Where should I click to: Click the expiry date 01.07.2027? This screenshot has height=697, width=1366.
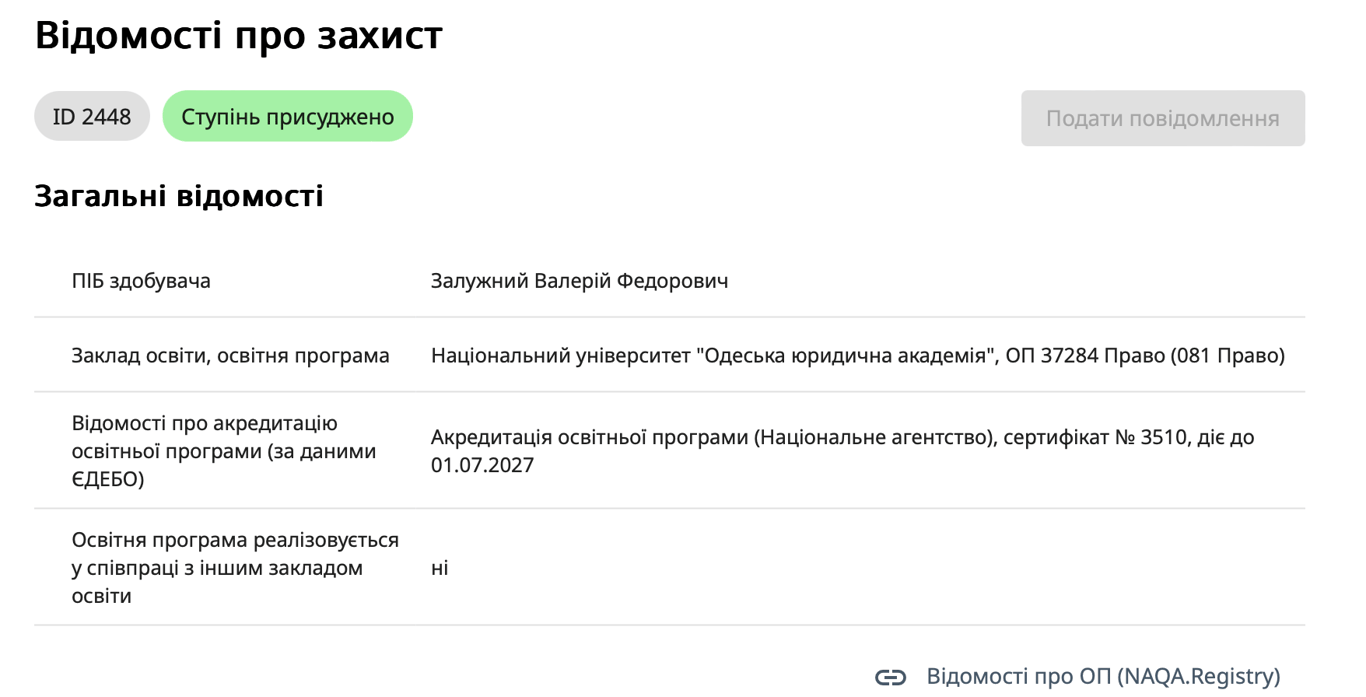[x=483, y=465]
